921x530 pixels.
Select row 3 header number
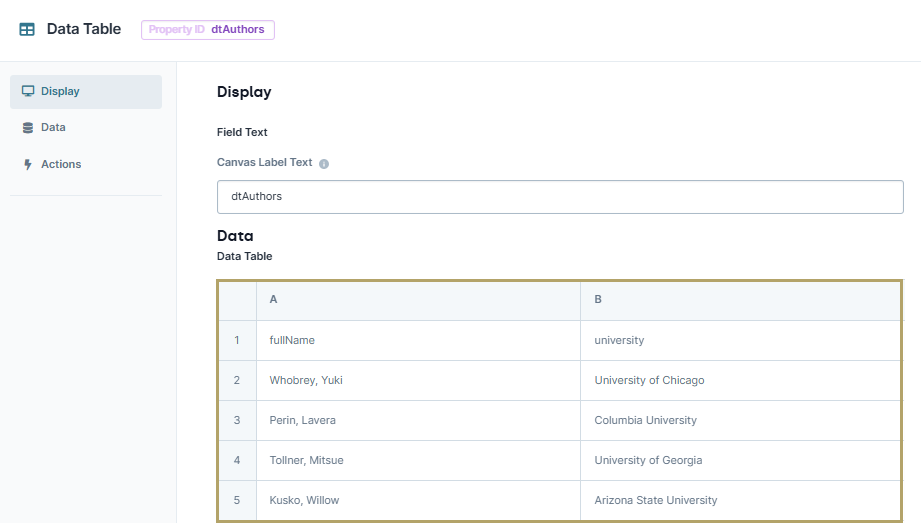tap(237, 420)
